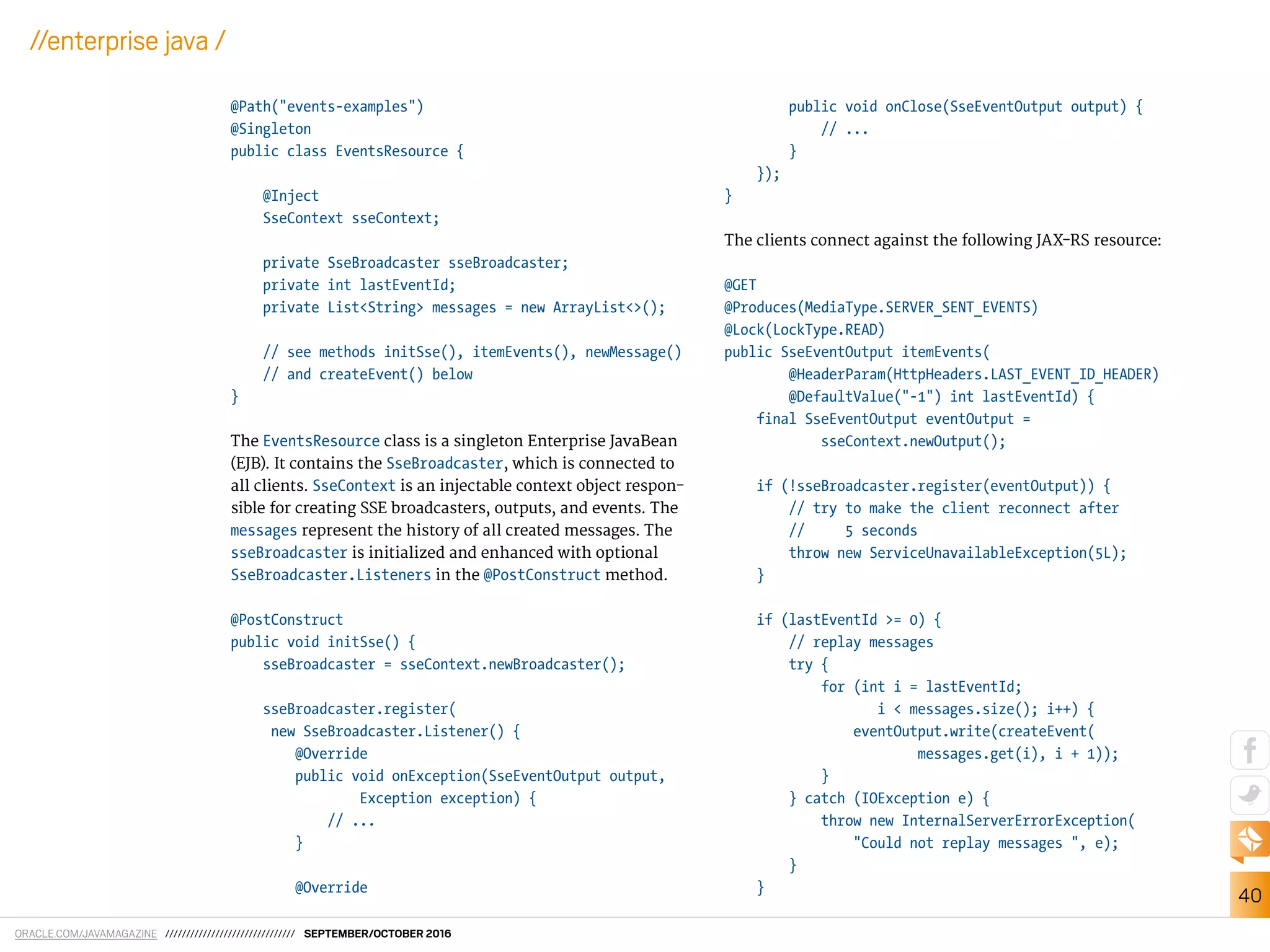Image resolution: width=1270 pixels, height=952 pixels.
Task: Tweet this page via the Twitter bird icon
Action: tap(1250, 795)
